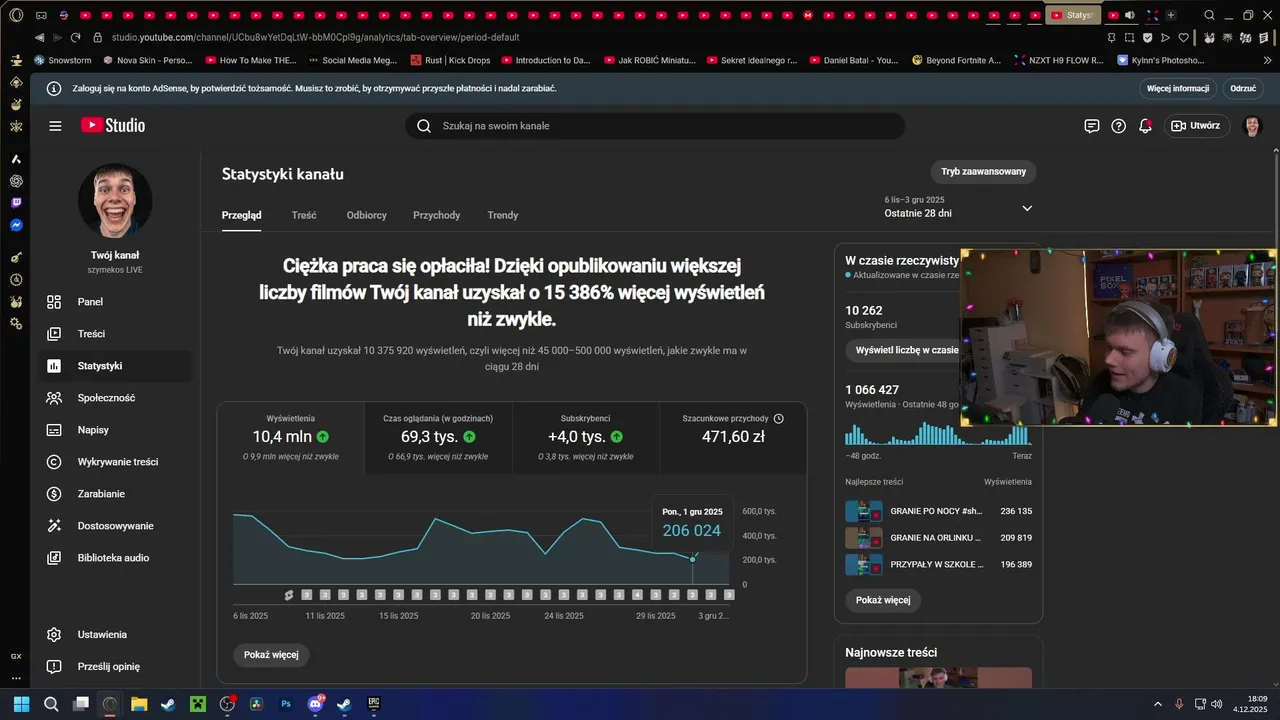Open ChatGPT in Opera sidebar
This screenshot has width=1280, height=720.
pos(16,181)
